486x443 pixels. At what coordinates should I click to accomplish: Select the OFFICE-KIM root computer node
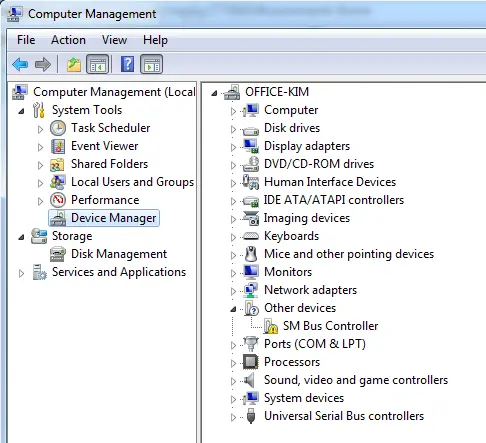pos(277,92)
